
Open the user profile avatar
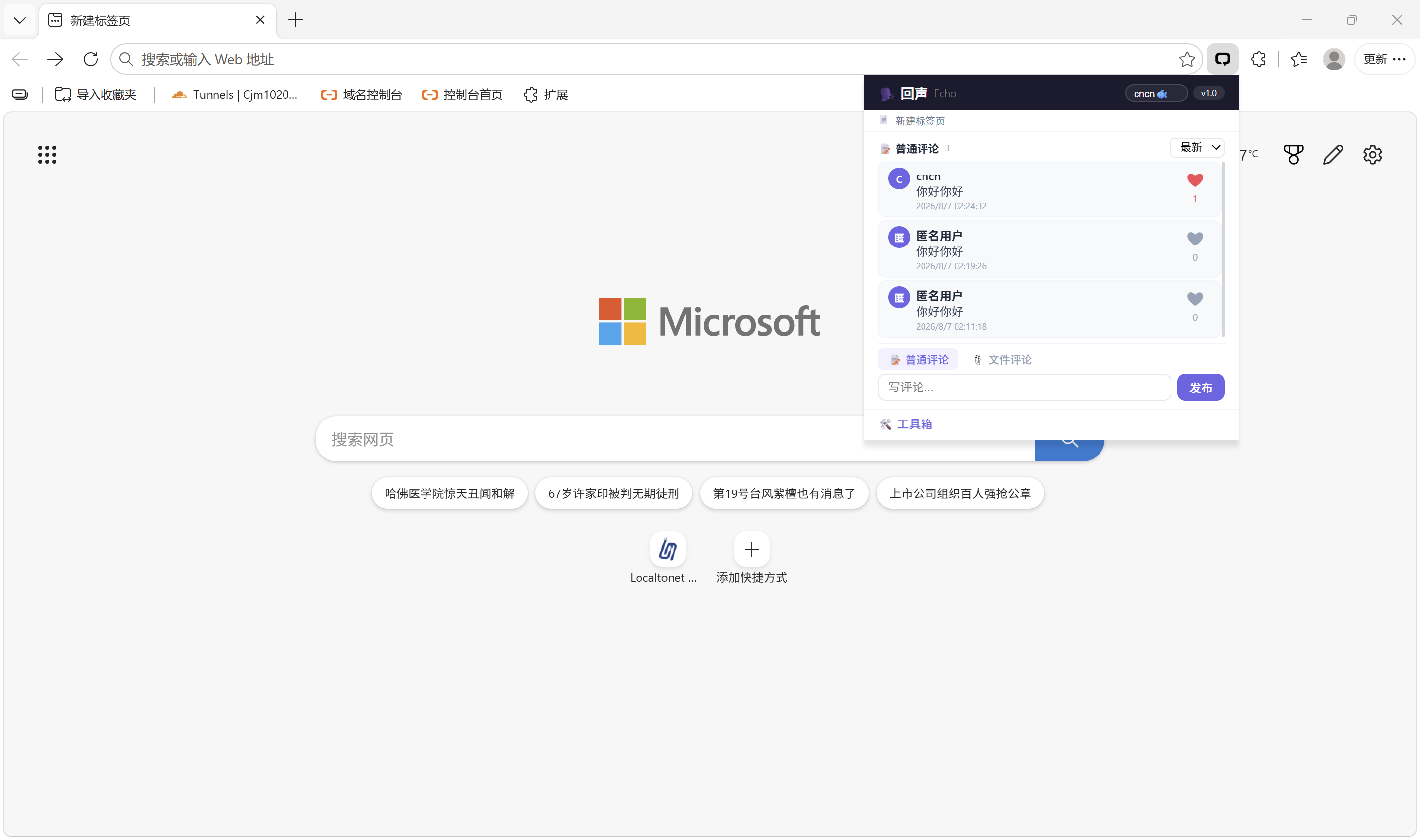point(1334,59)
